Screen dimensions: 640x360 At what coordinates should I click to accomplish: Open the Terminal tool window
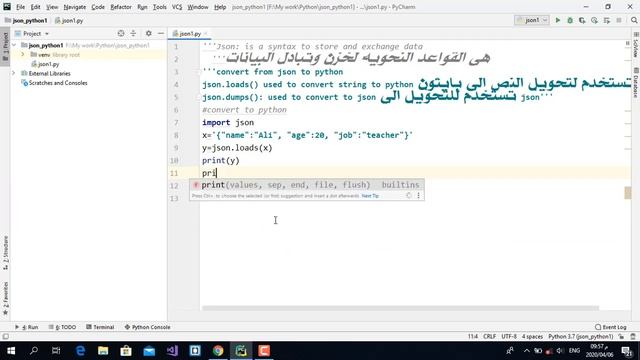tap(100, 327)
